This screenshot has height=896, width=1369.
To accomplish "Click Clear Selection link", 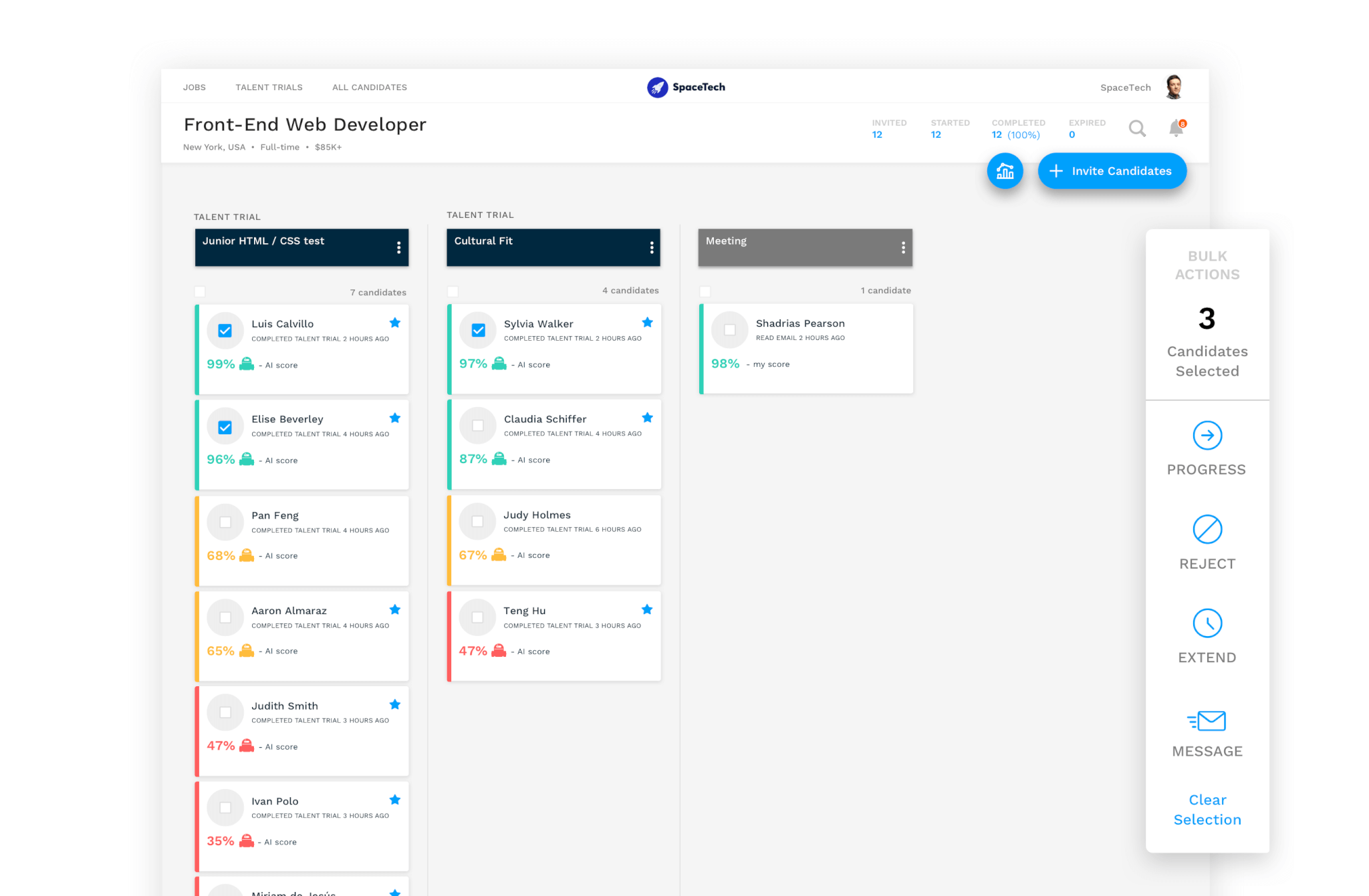I will coord(1207,810).
